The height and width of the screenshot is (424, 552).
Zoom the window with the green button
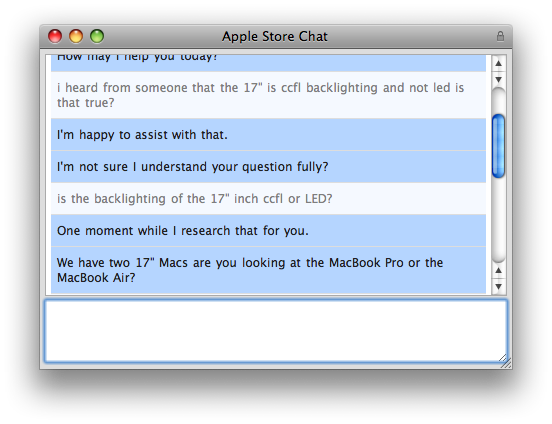click(97, 36)
